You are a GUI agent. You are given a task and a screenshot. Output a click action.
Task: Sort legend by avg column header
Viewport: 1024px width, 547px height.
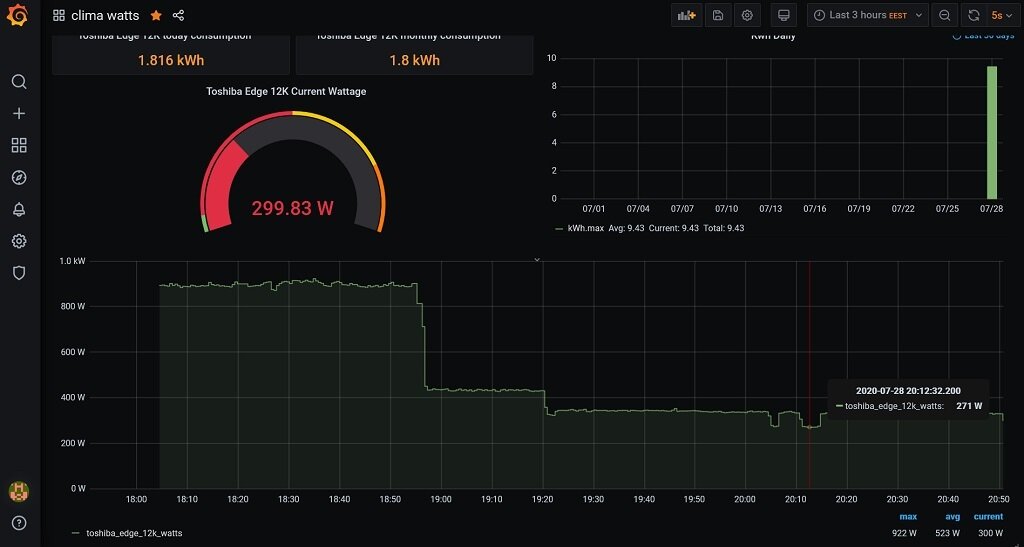[953, 516]
